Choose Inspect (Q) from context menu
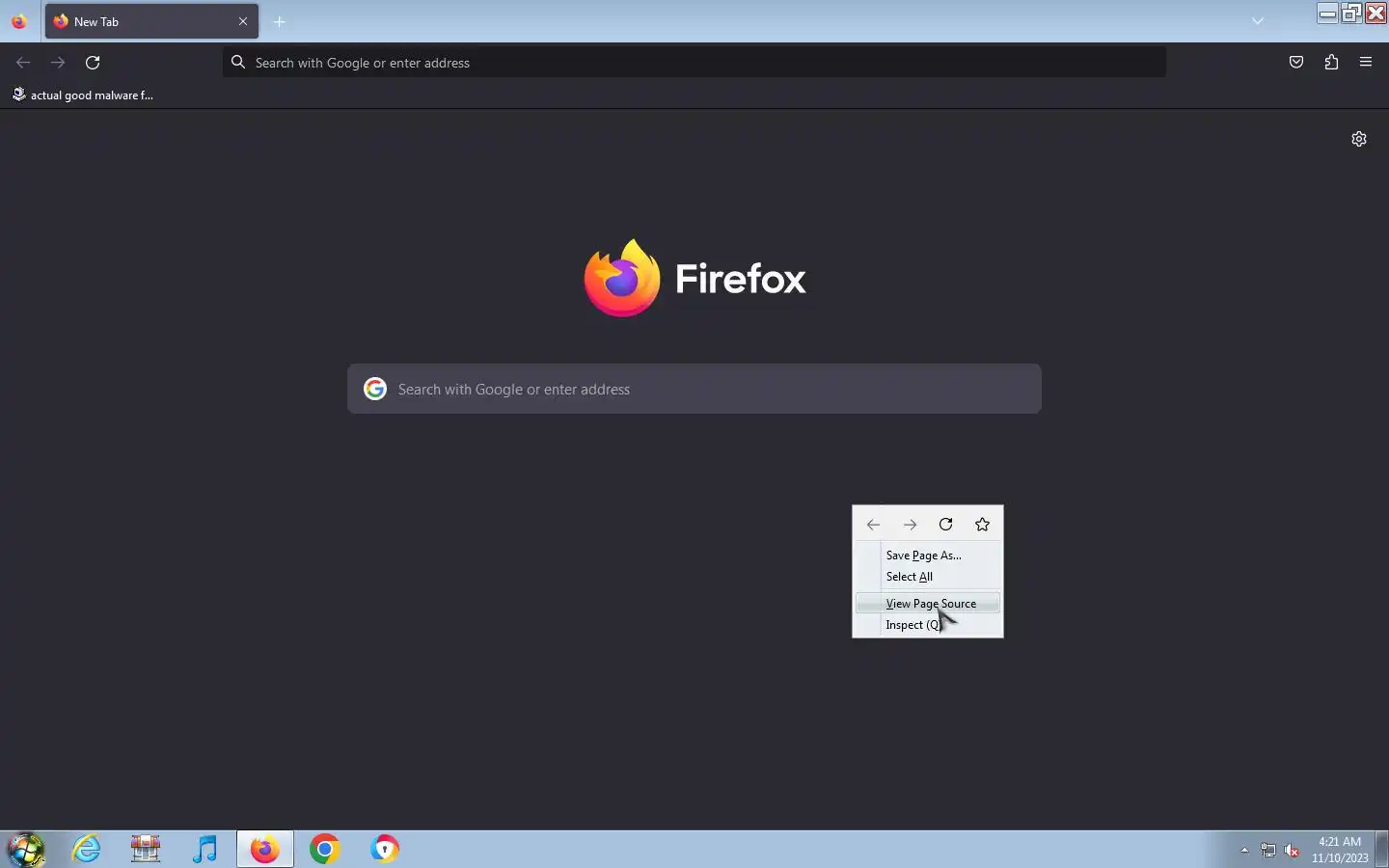 click(928, 625)
